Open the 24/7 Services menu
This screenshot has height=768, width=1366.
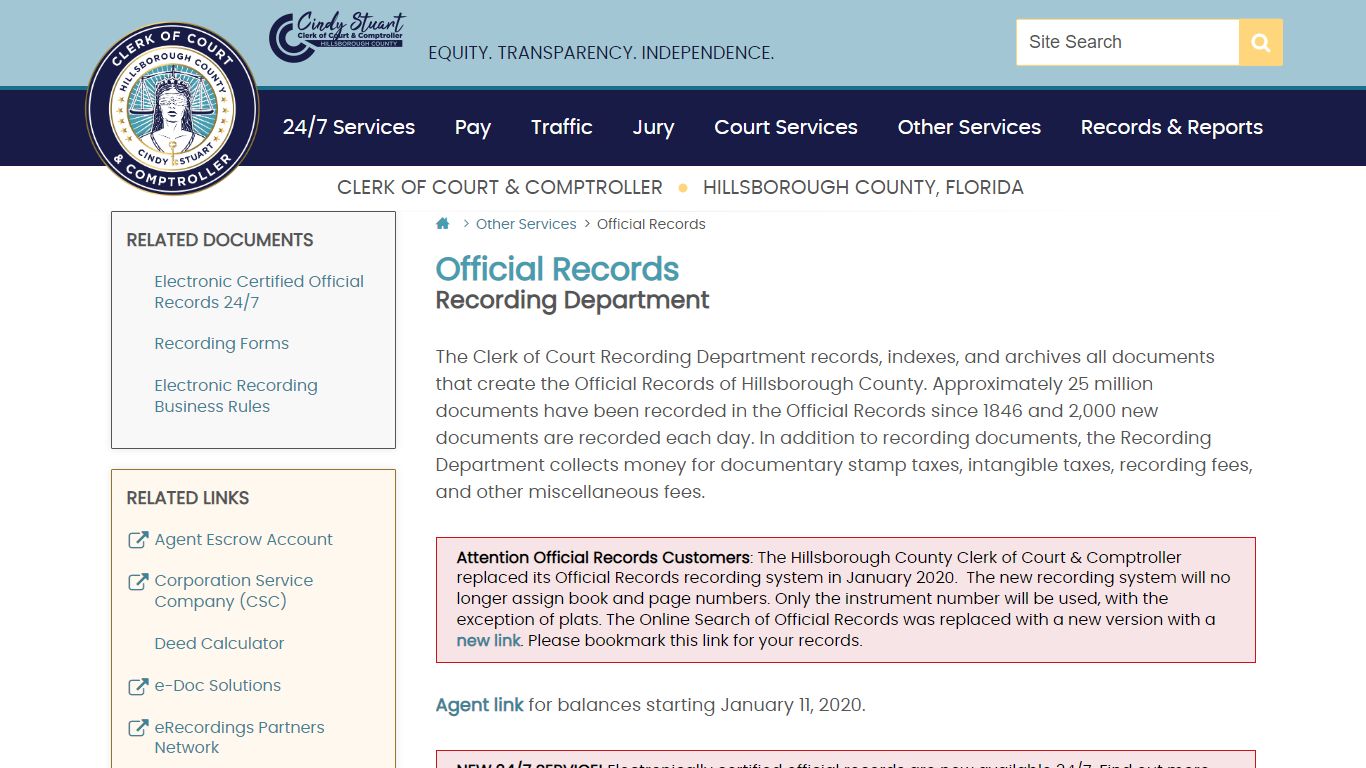tap(349, 127)
